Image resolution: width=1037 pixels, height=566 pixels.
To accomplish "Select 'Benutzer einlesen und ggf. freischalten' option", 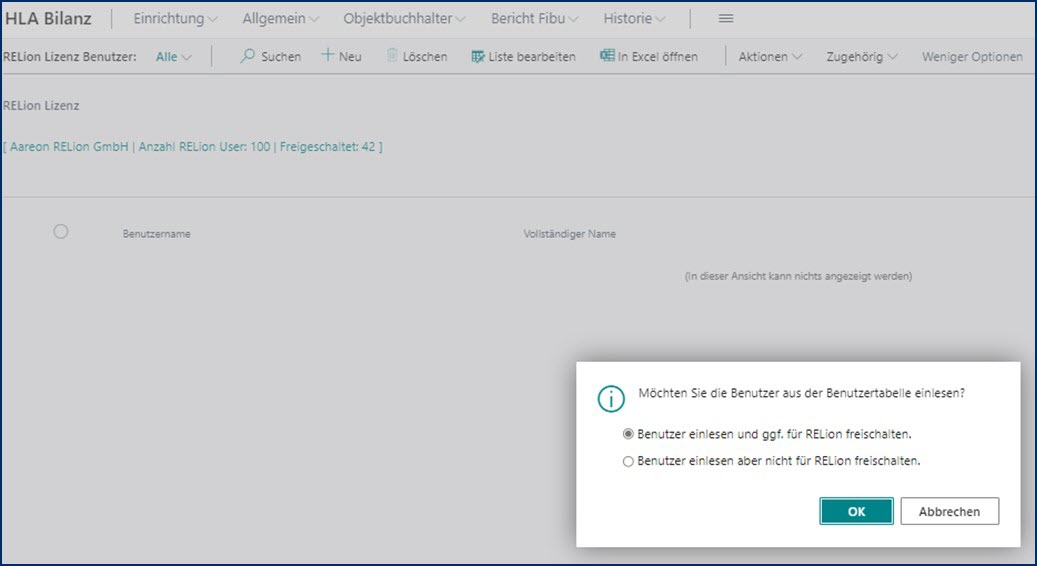I will coord(628,435).
